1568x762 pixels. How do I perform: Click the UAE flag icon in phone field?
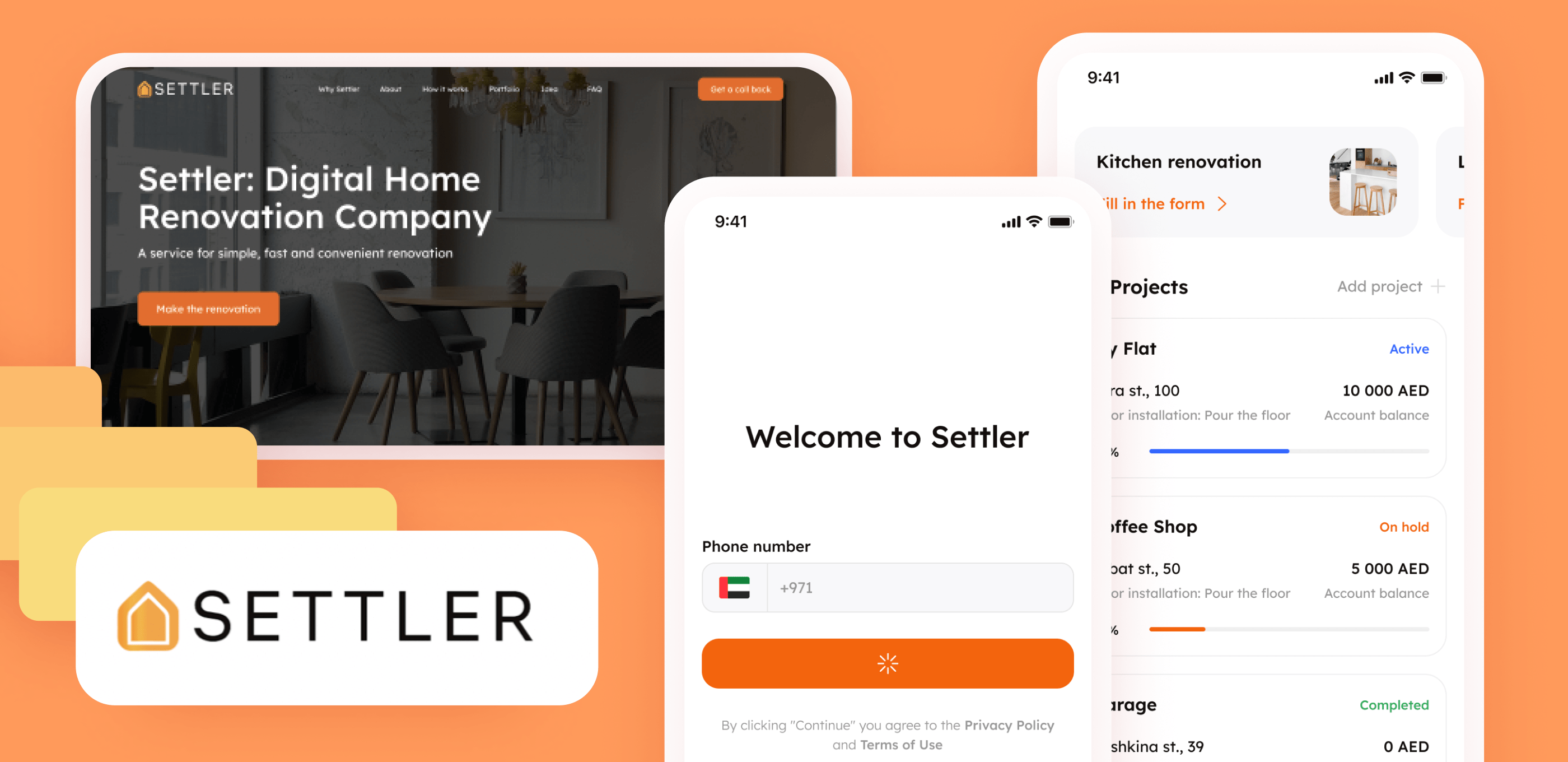tap(735, 588)
